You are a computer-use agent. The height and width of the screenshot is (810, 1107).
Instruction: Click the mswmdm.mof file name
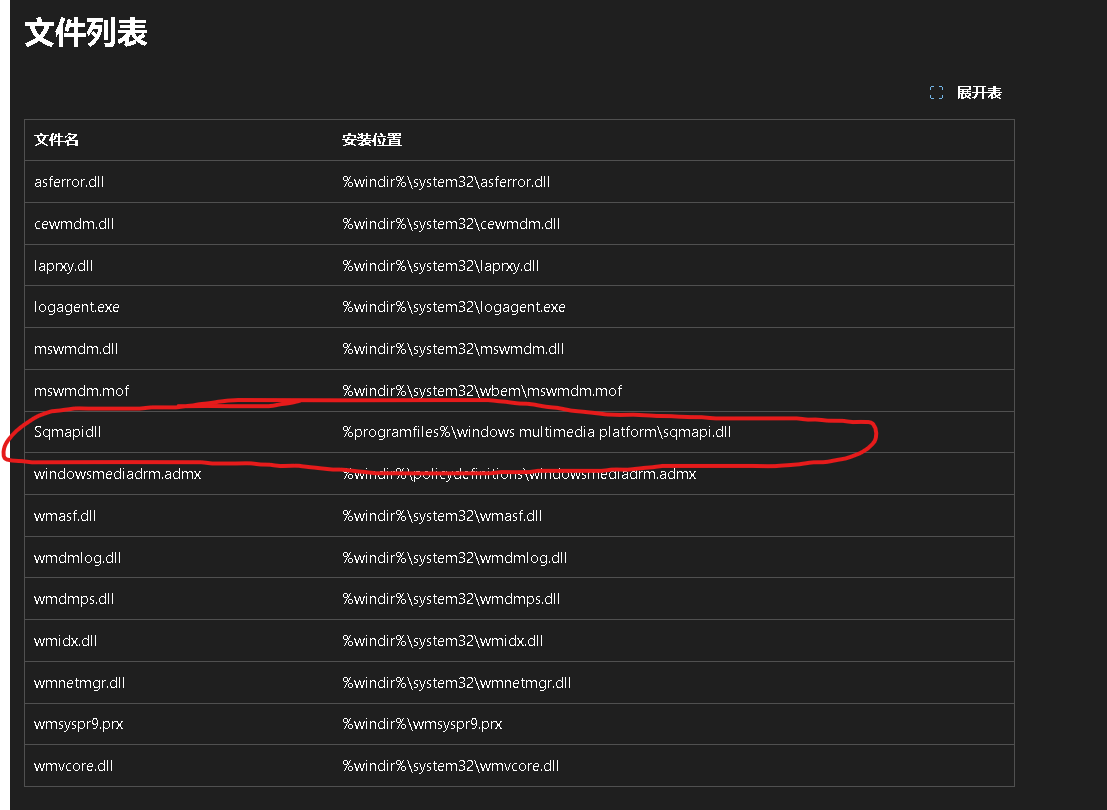pyautogui.click(x=82, y=391)
